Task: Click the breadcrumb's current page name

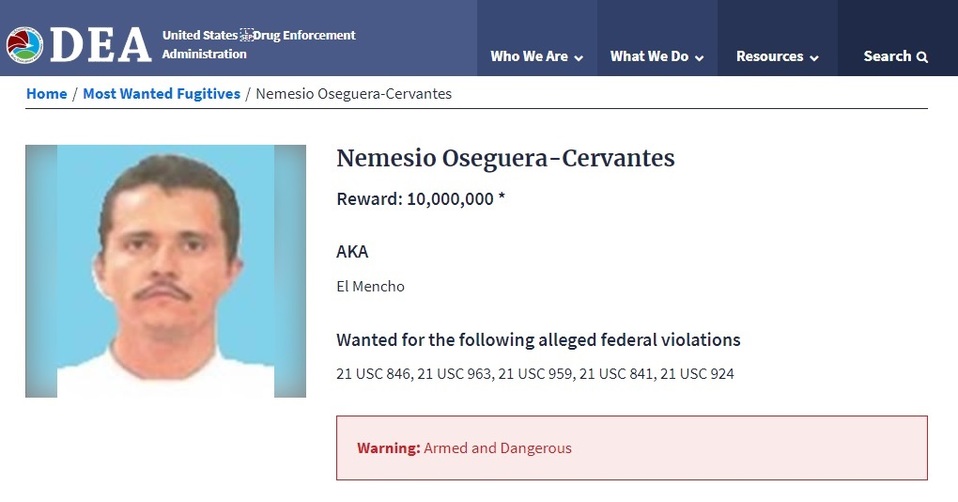Action: click(x=353, y=94)
